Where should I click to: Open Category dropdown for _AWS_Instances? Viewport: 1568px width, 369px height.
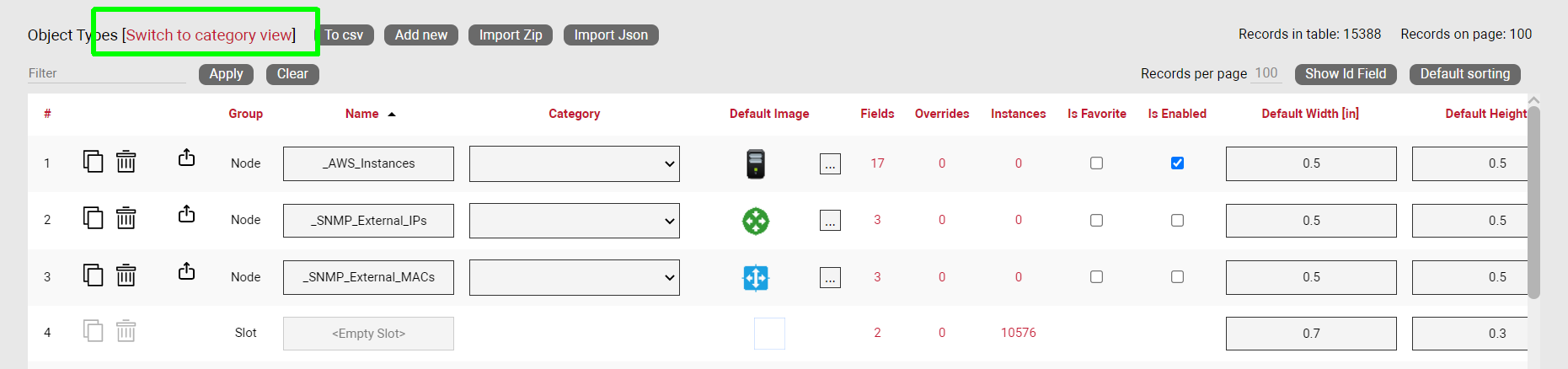574,164
